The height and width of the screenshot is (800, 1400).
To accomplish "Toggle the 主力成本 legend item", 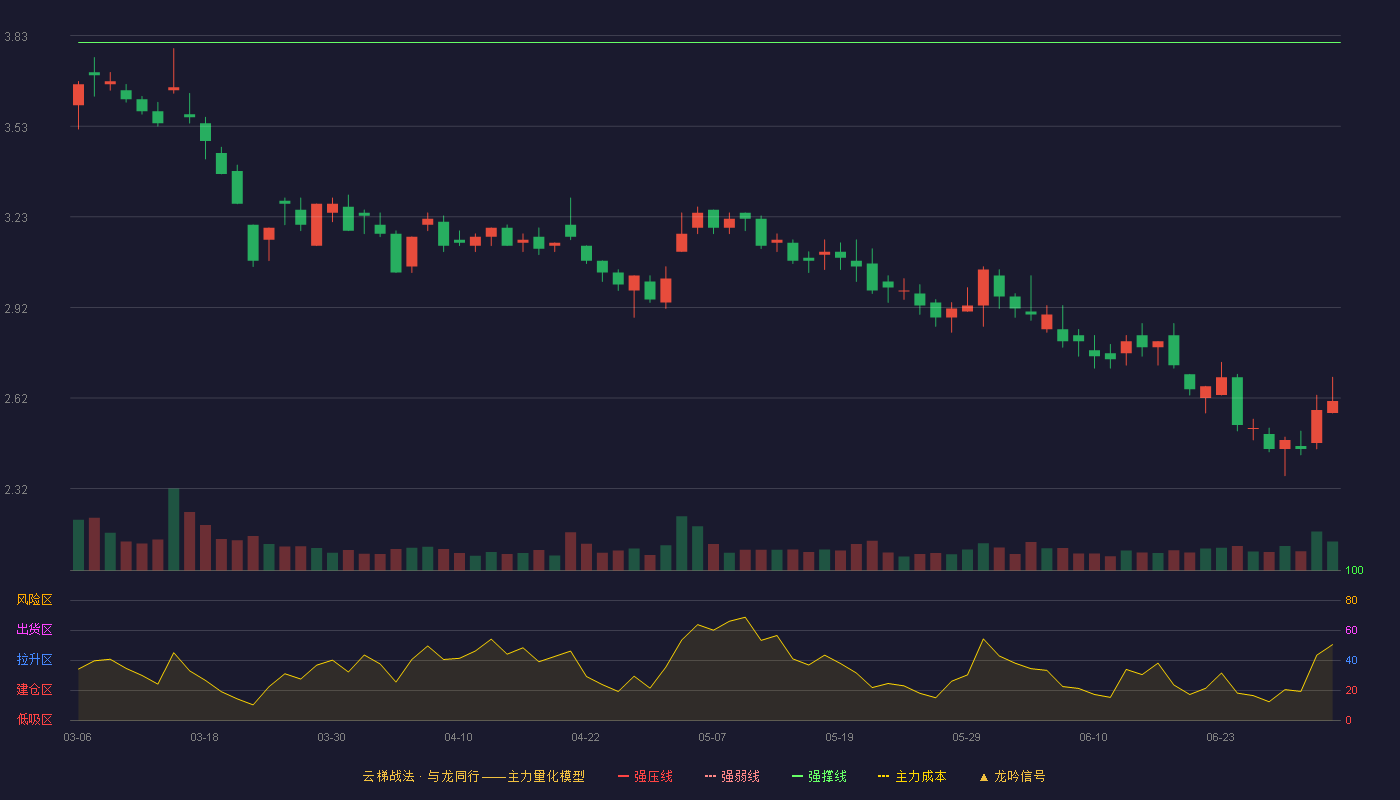I will tap(912, 776).
